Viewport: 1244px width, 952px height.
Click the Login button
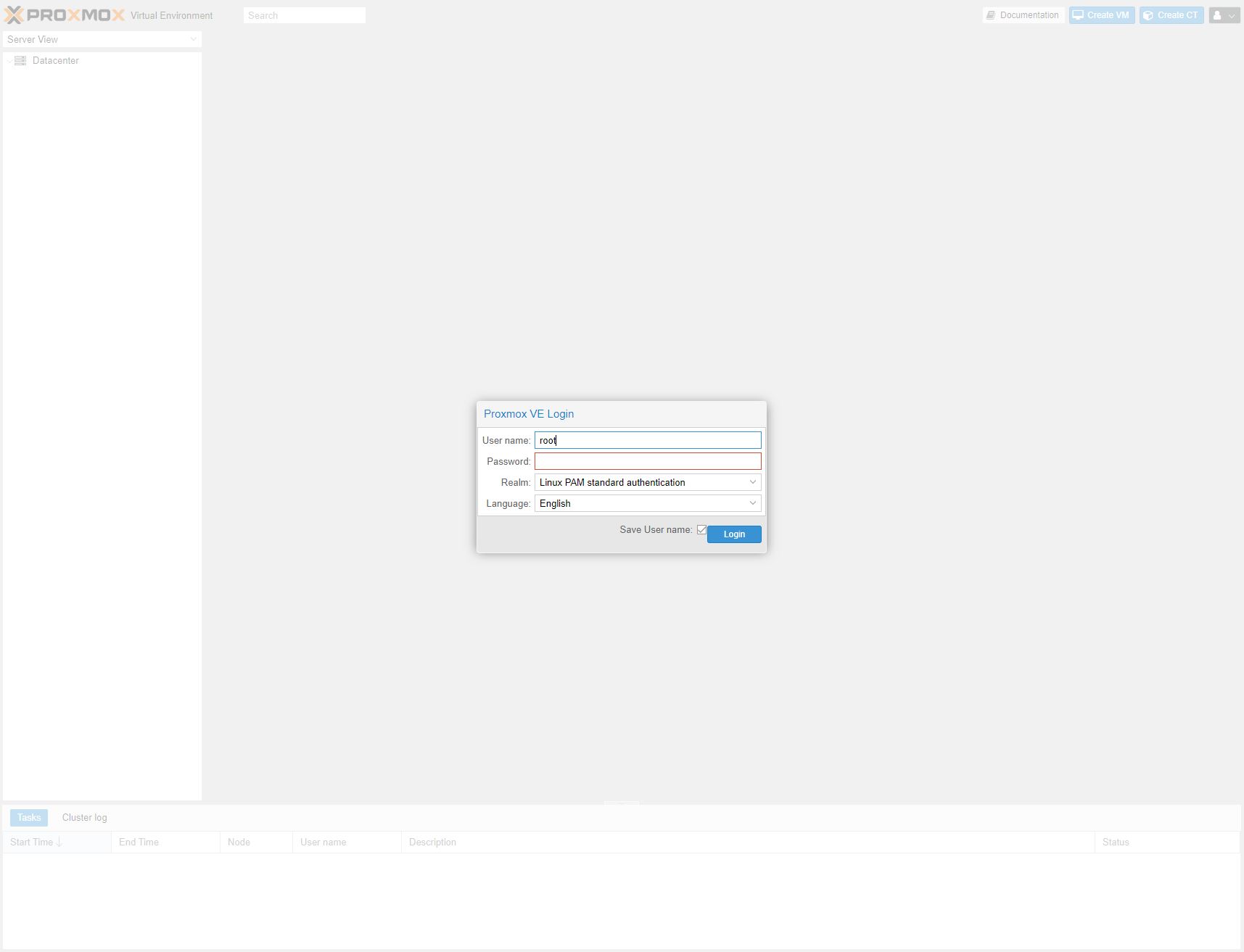(x=734, y=534)
